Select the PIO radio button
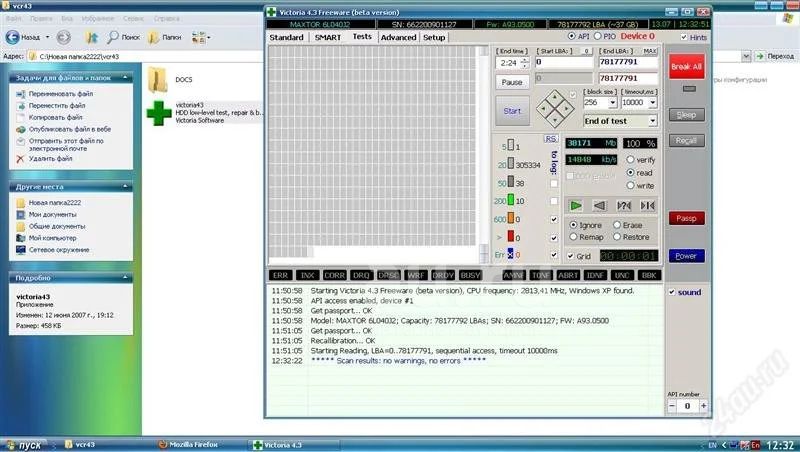 click(597, 36)
